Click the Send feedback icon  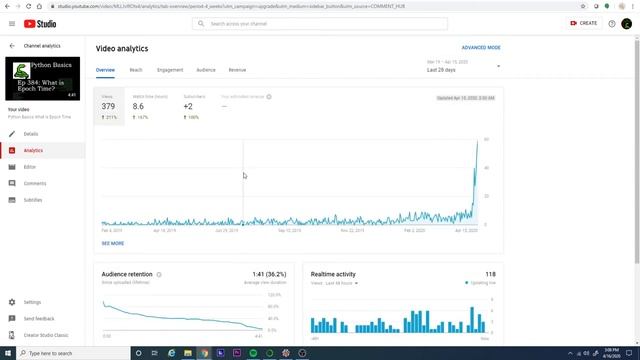click(x=12, y=318)
